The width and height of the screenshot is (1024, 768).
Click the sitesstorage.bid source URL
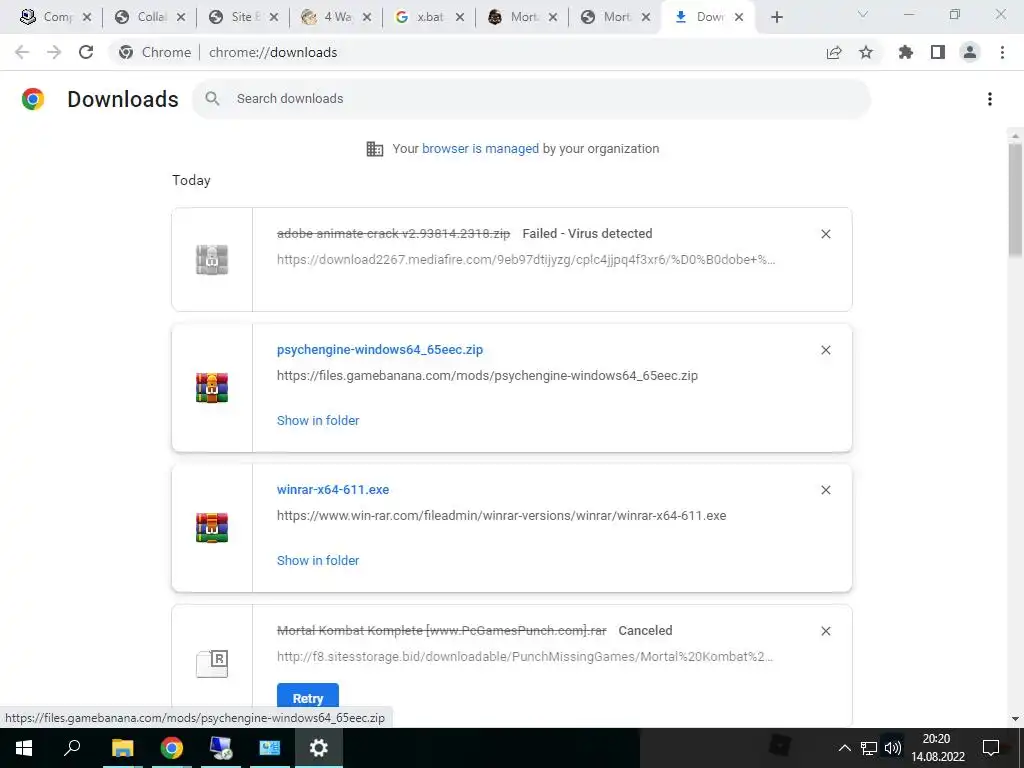tap(524, 656)
